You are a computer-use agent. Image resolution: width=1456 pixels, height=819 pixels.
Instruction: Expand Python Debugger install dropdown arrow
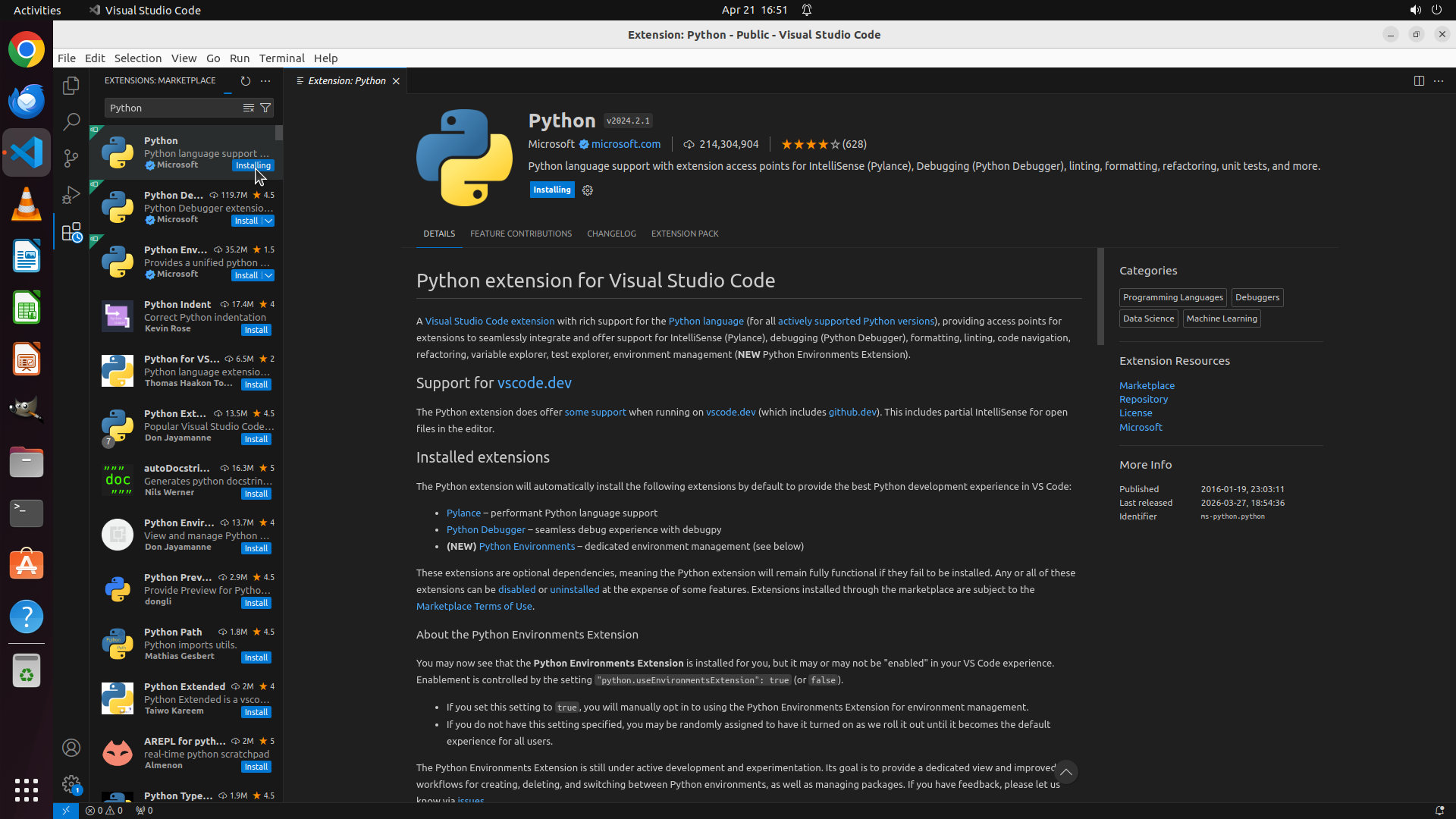click(268, 221)
